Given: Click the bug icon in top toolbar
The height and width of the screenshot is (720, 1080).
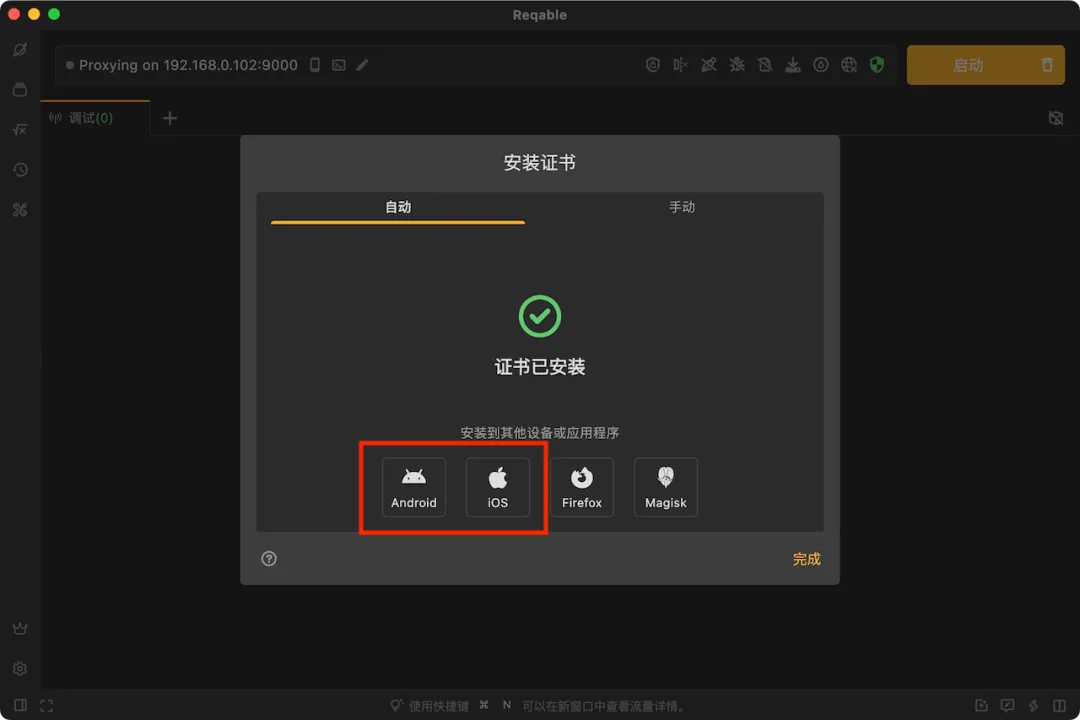Looking at the screenshot, I should pyautogui.click(x=736, y=65).
